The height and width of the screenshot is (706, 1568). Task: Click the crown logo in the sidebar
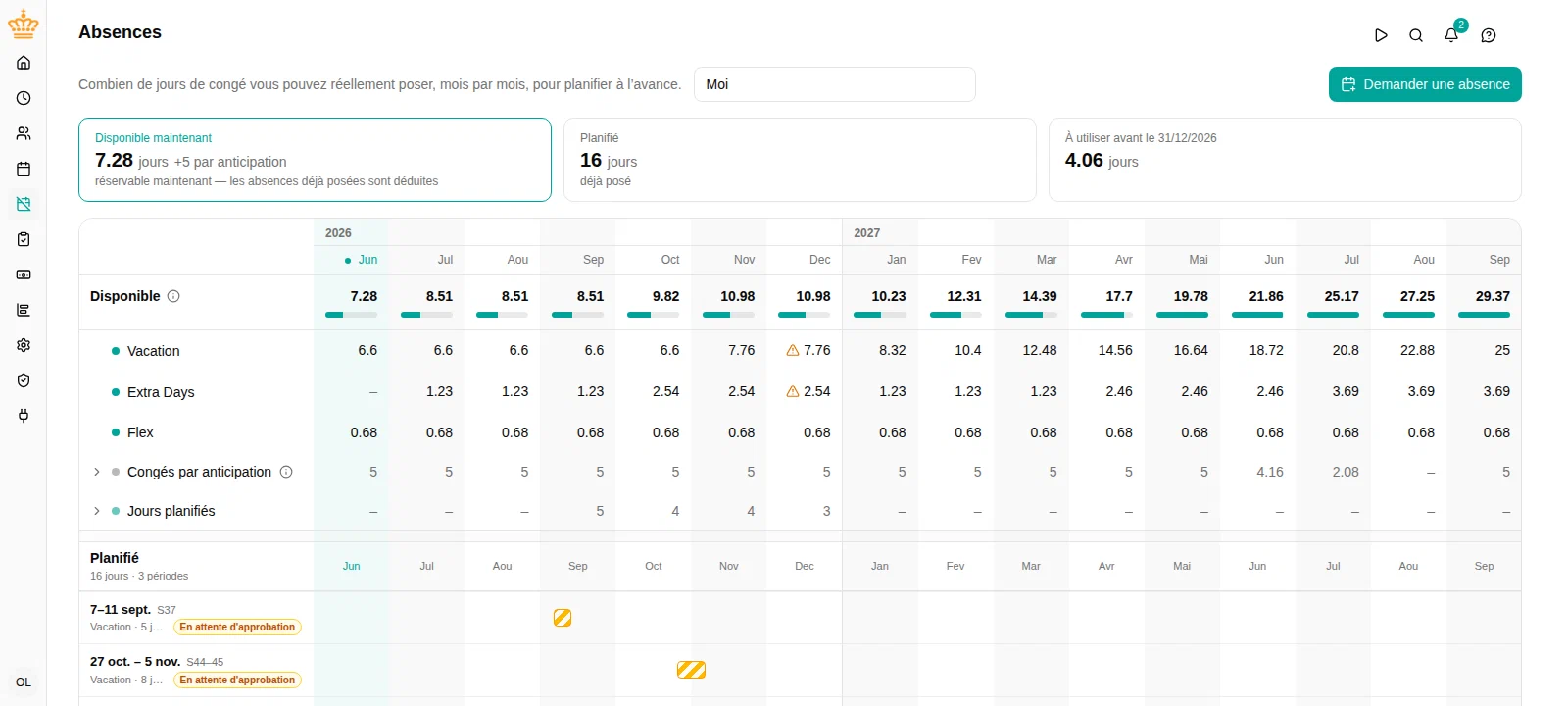point(24,25)
